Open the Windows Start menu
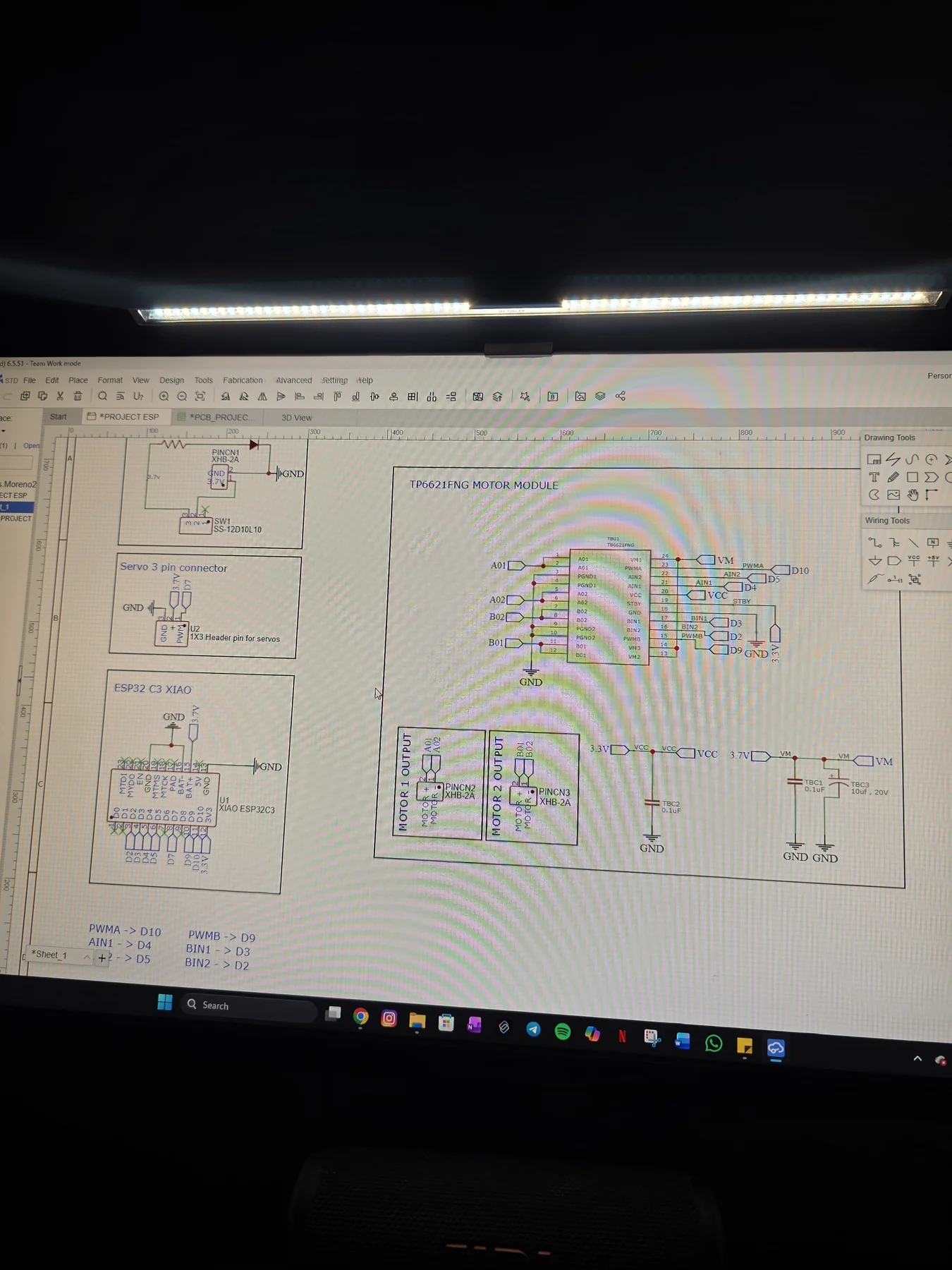 click(x=165, y=1002)
